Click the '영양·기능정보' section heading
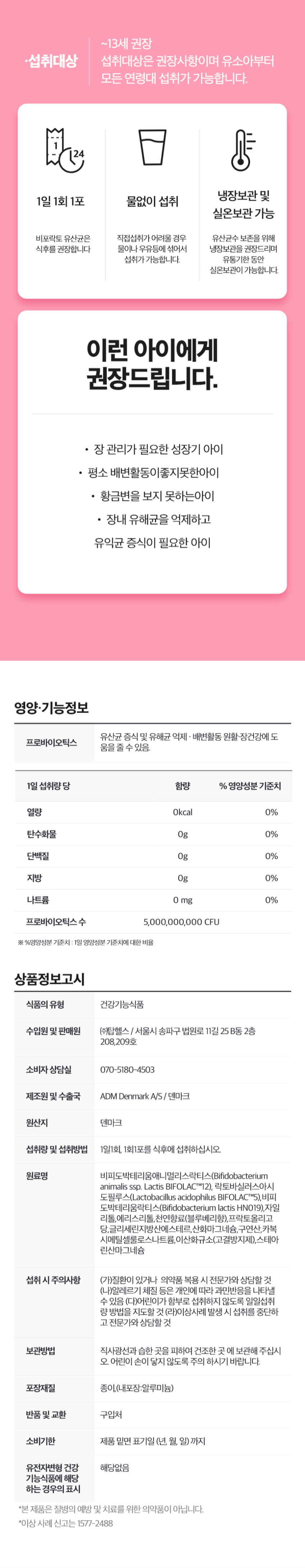 click(51, 707)
